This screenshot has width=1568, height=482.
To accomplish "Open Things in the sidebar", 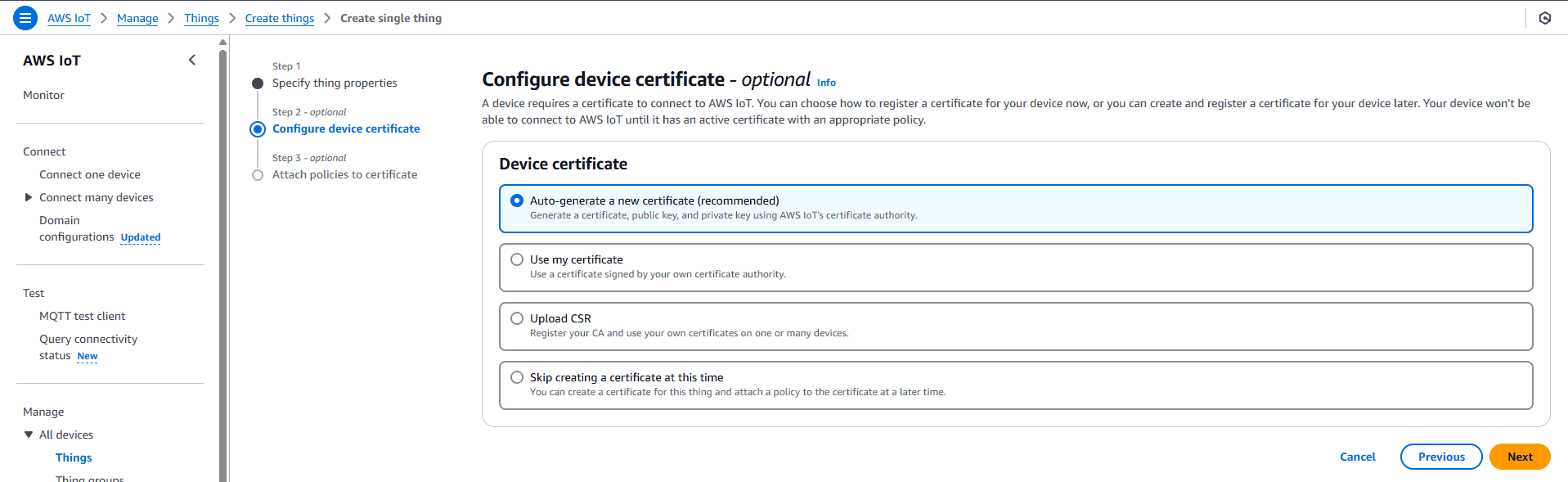I will [74, 457].
